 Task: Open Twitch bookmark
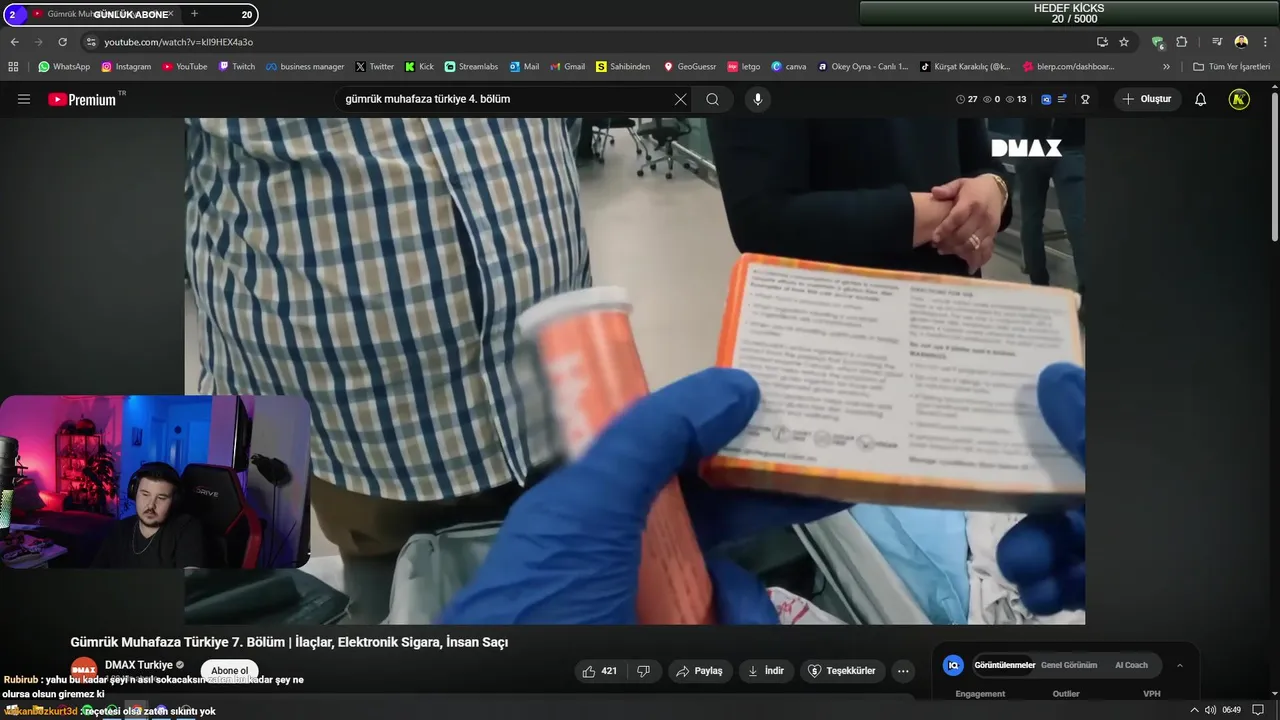(237, 67)
